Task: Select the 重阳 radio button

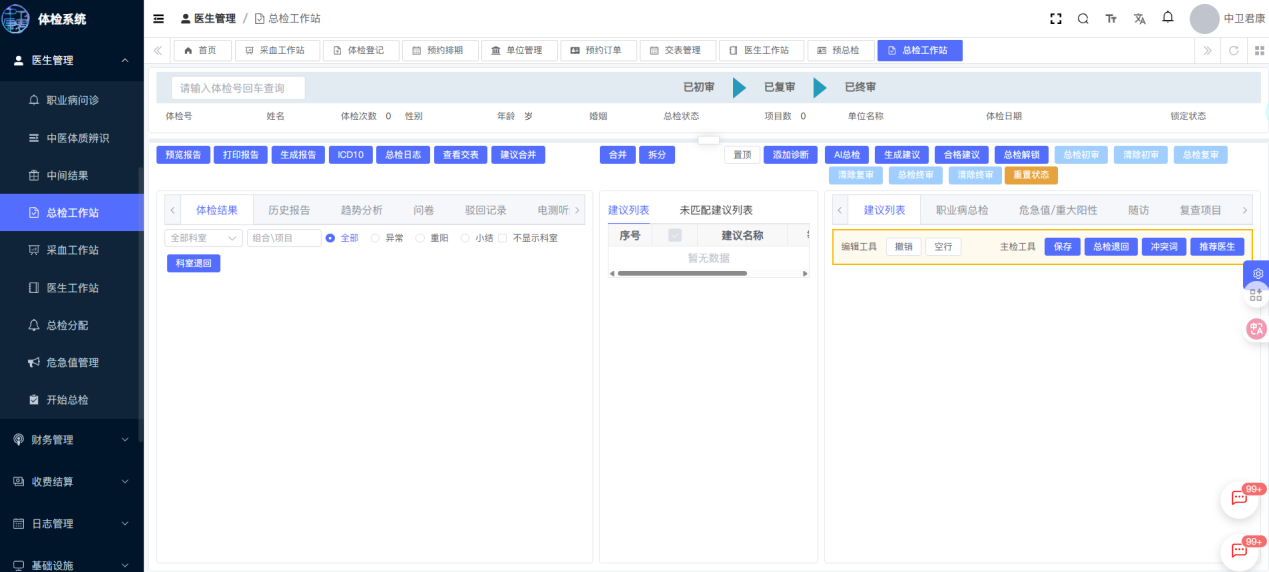Action: [420, 238]
